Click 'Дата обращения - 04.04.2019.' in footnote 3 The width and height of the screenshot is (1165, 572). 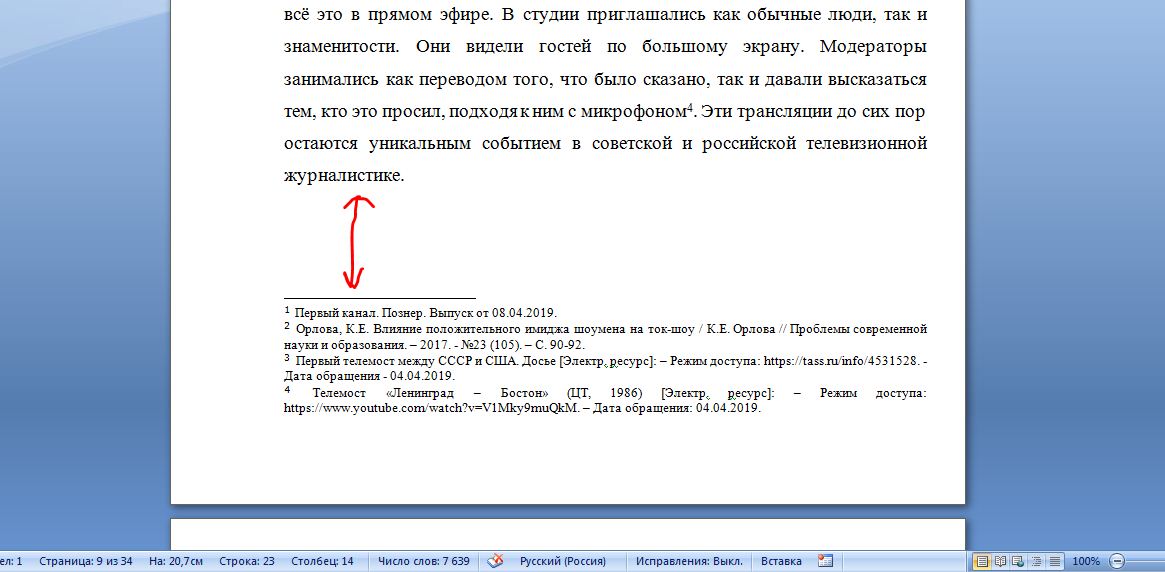[x=369, y=376]
